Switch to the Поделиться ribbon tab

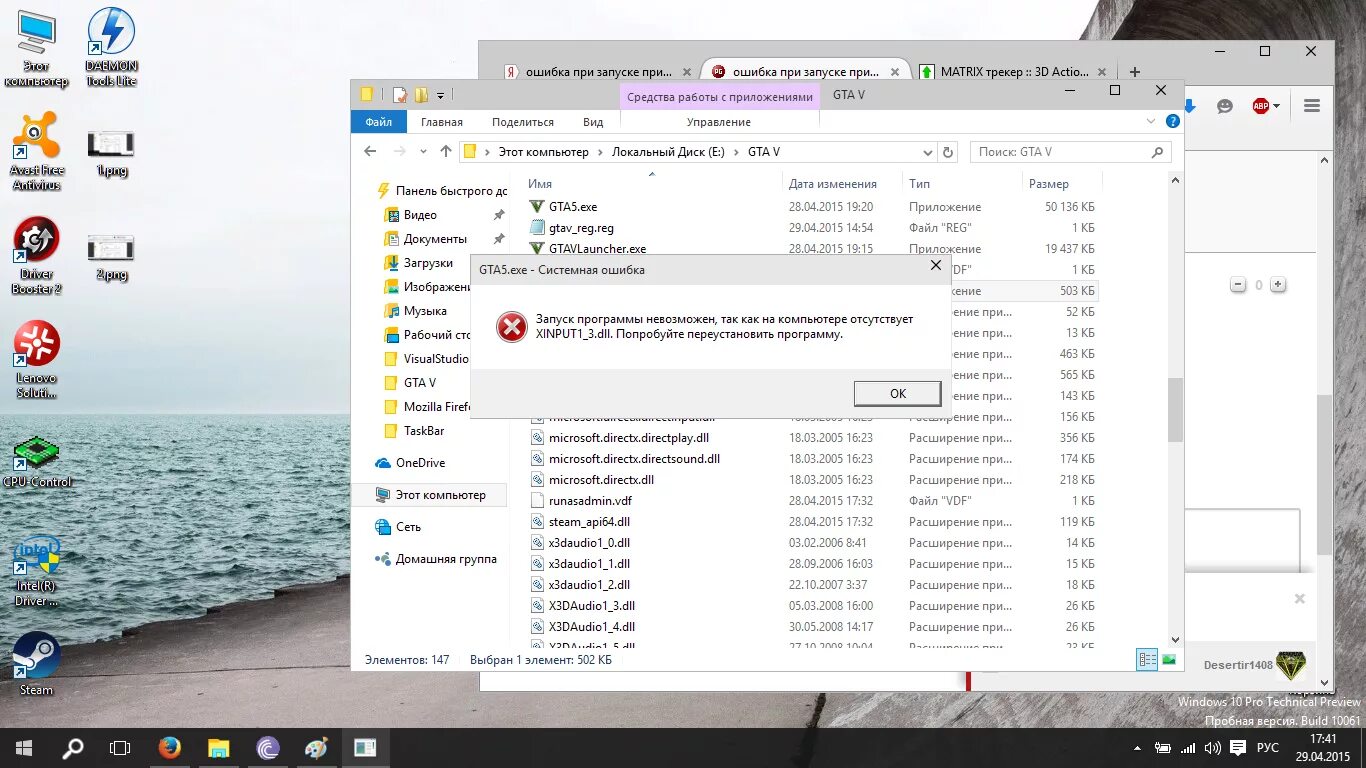pyautogui.click(x=523, y=122)
